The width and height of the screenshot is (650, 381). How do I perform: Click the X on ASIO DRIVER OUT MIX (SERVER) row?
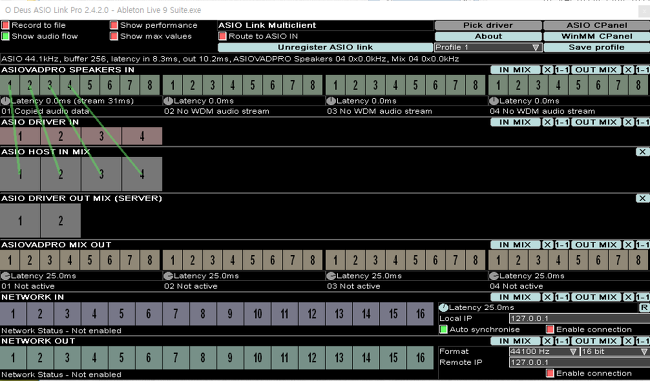[x=642, y=198]
